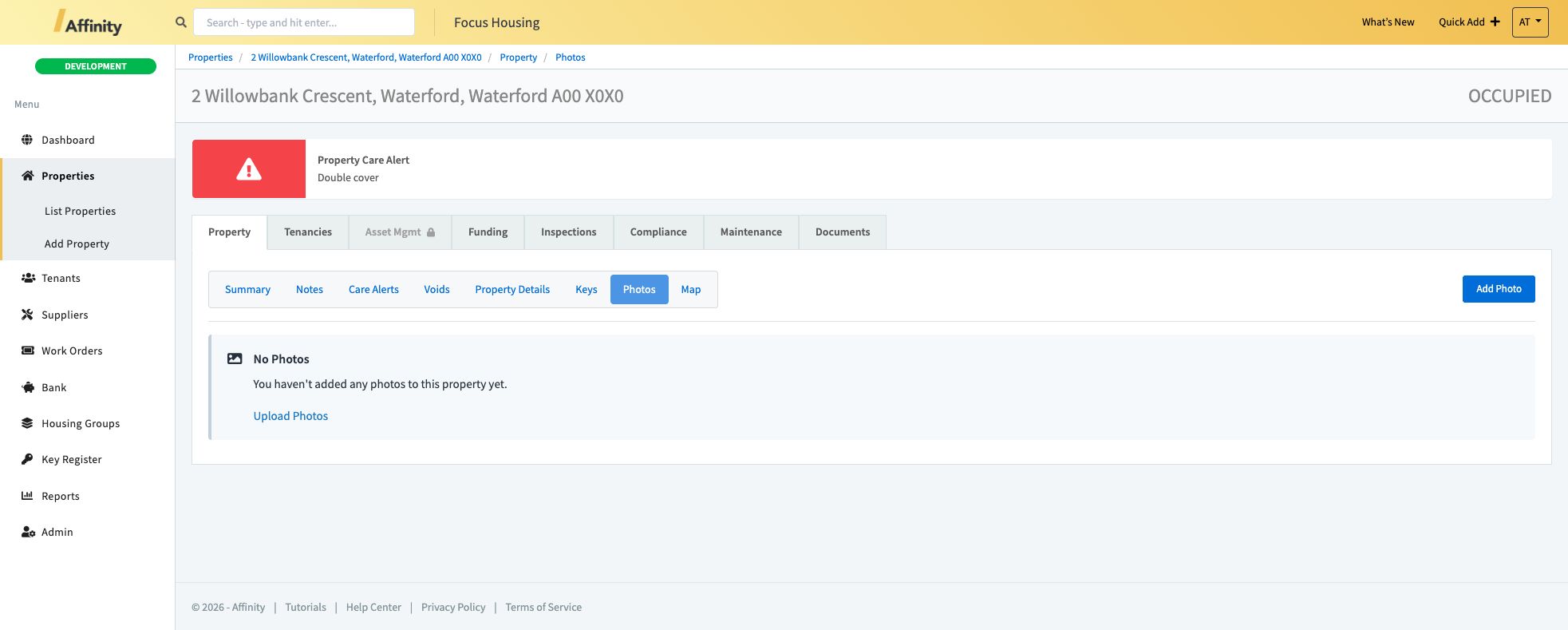The height and width of the screenshot is (630, 1568).
Task: Click the red alert warning triangle
Action: click(249, 169)
